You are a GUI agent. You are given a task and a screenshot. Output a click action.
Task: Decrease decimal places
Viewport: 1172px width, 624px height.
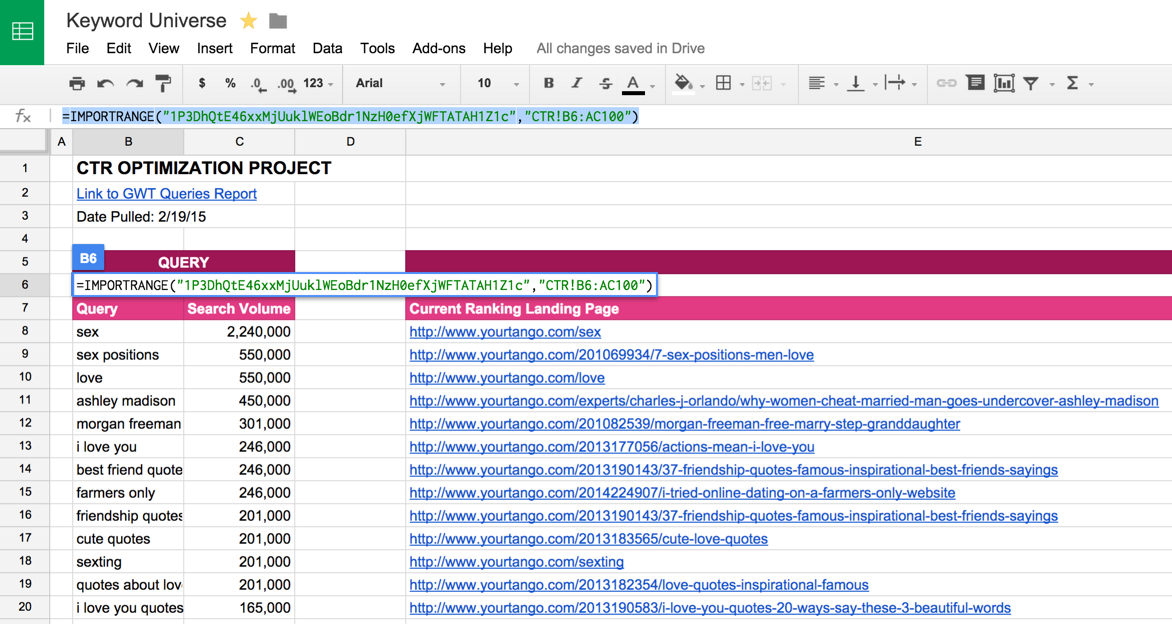coord(258,84)
